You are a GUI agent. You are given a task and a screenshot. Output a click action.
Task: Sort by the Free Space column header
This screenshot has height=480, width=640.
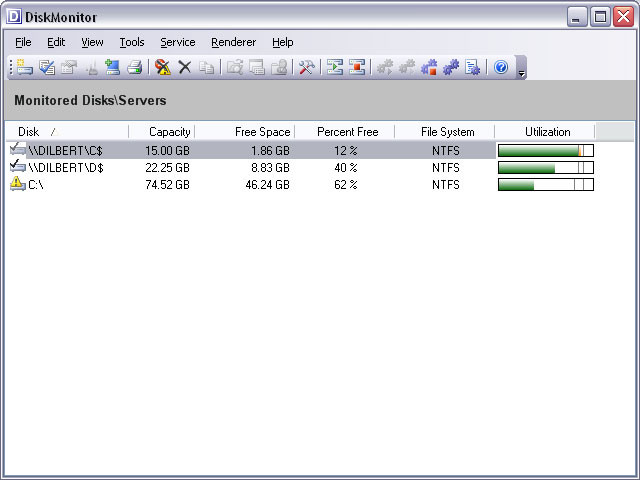click(x=245, y=132)
